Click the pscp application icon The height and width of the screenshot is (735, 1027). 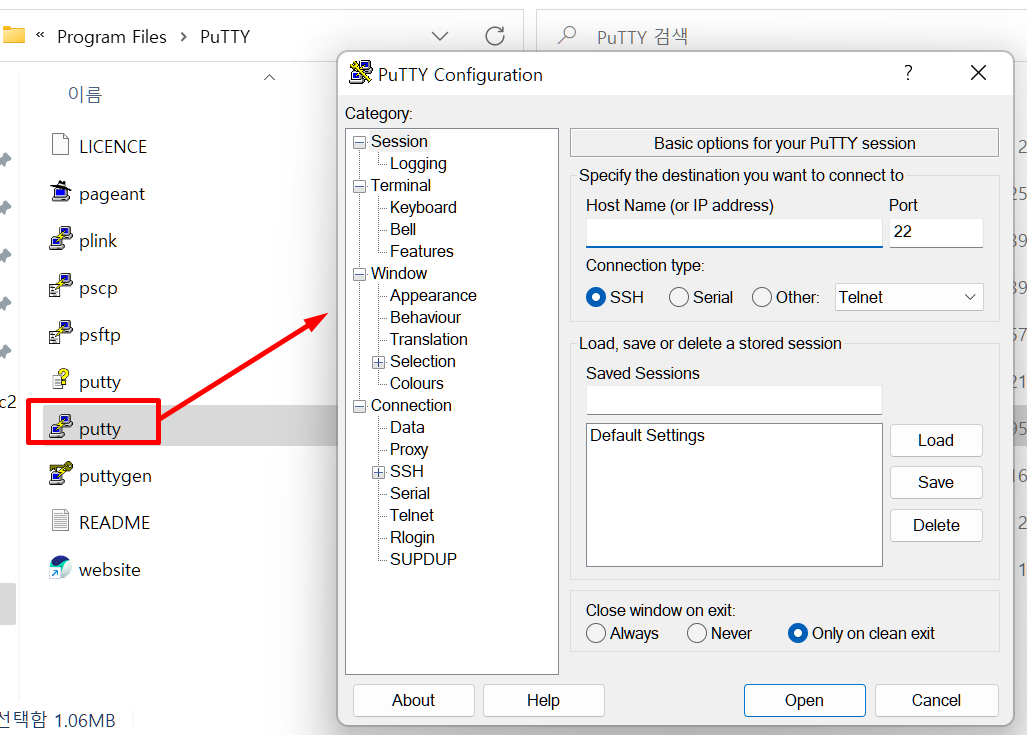pos(60,286)
